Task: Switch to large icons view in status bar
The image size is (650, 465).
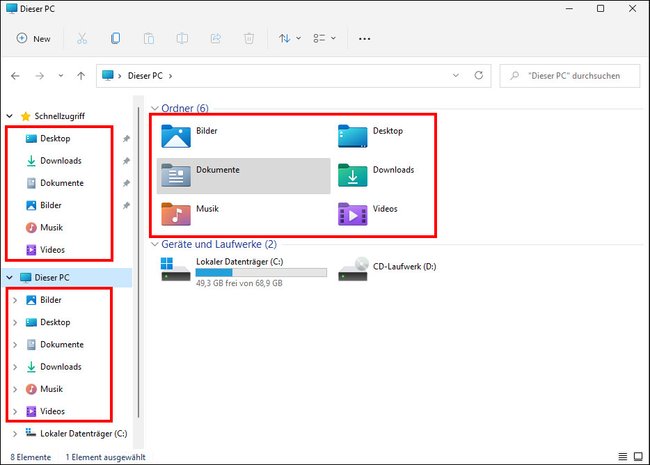Action: 638,457
